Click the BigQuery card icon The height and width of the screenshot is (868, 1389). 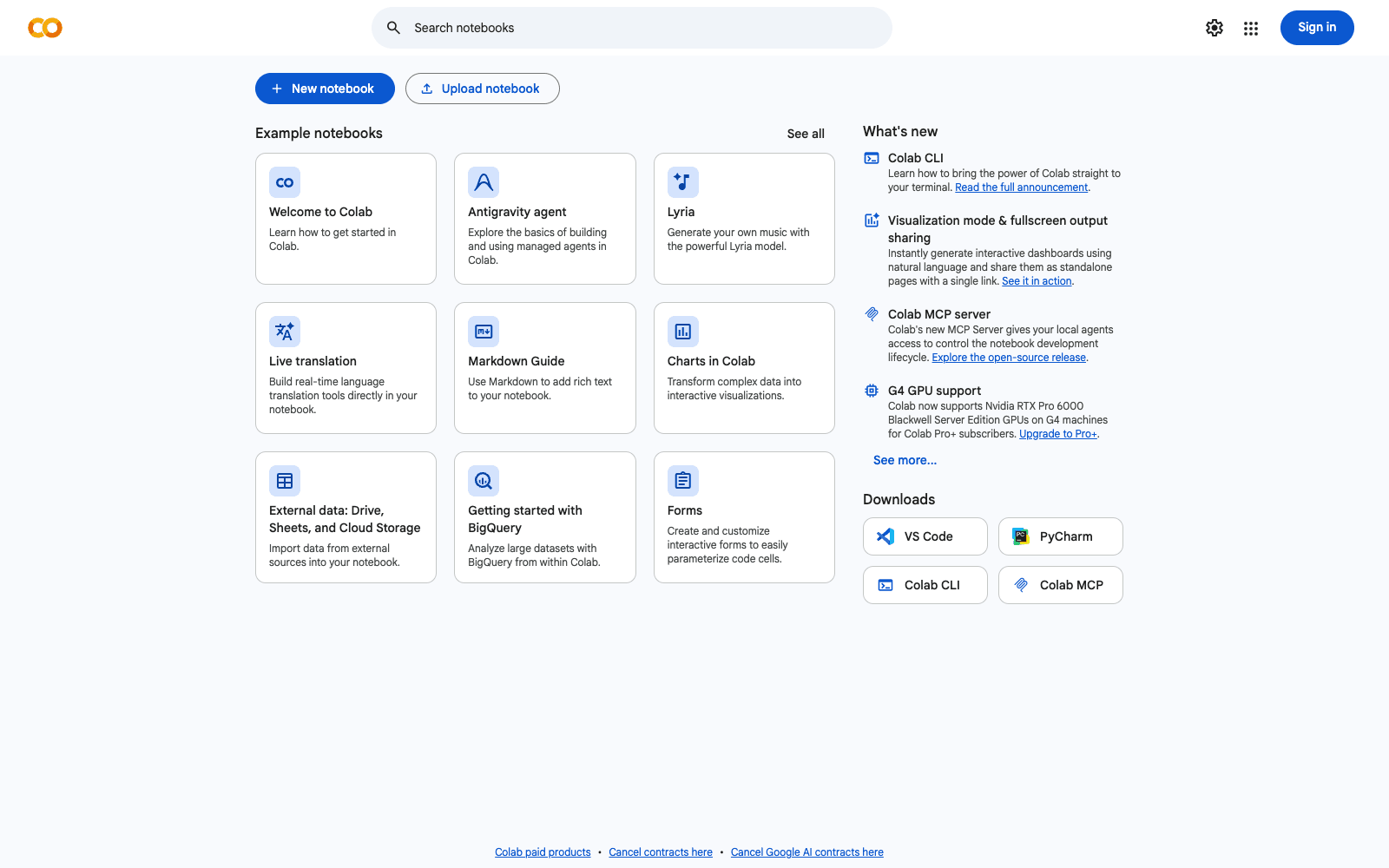click(x=484, y=481)
